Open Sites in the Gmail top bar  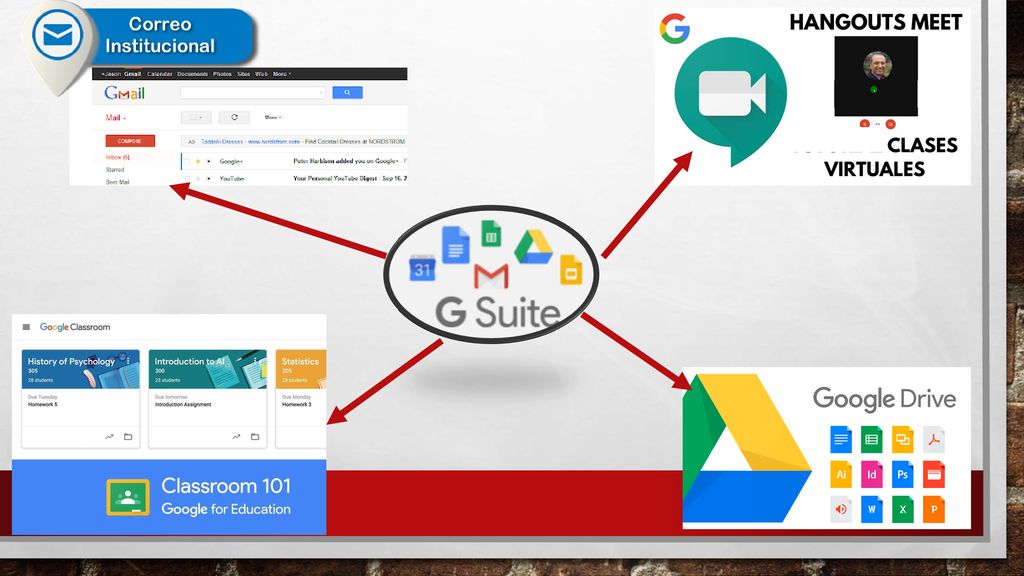click(244, 74)
